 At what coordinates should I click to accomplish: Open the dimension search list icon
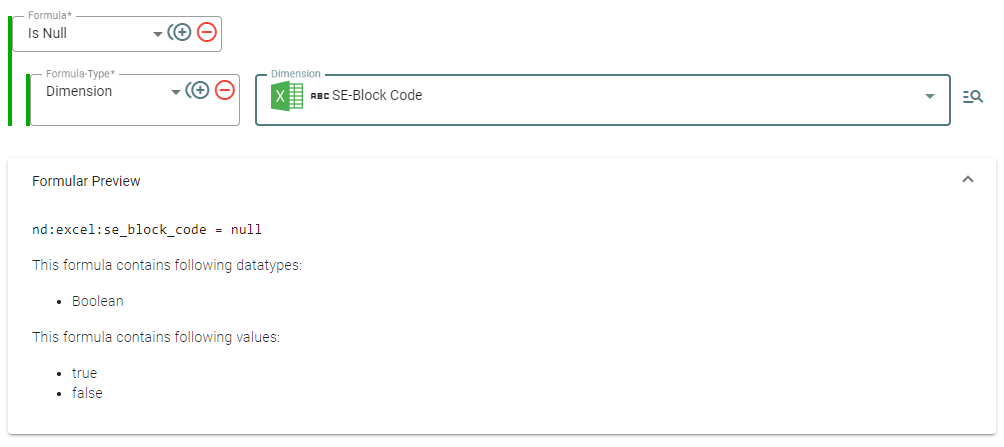click(x=973, y=97)
